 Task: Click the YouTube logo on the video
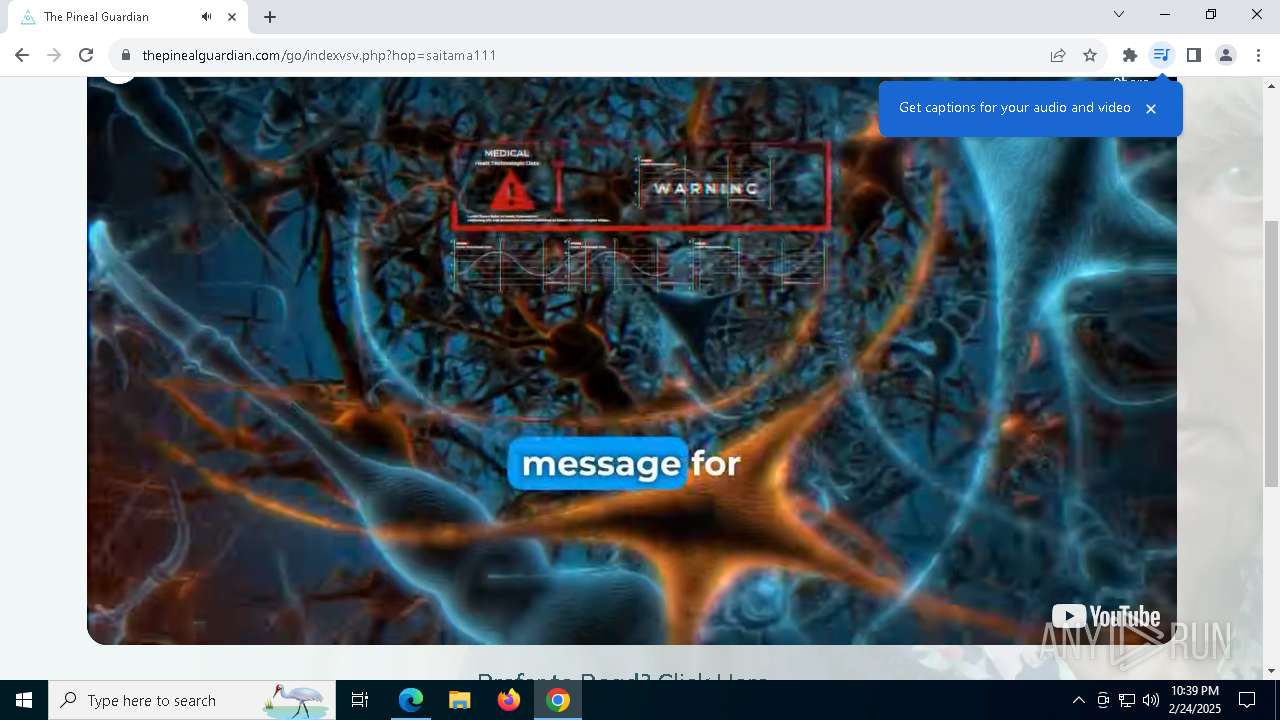[x=1105, y=616]
